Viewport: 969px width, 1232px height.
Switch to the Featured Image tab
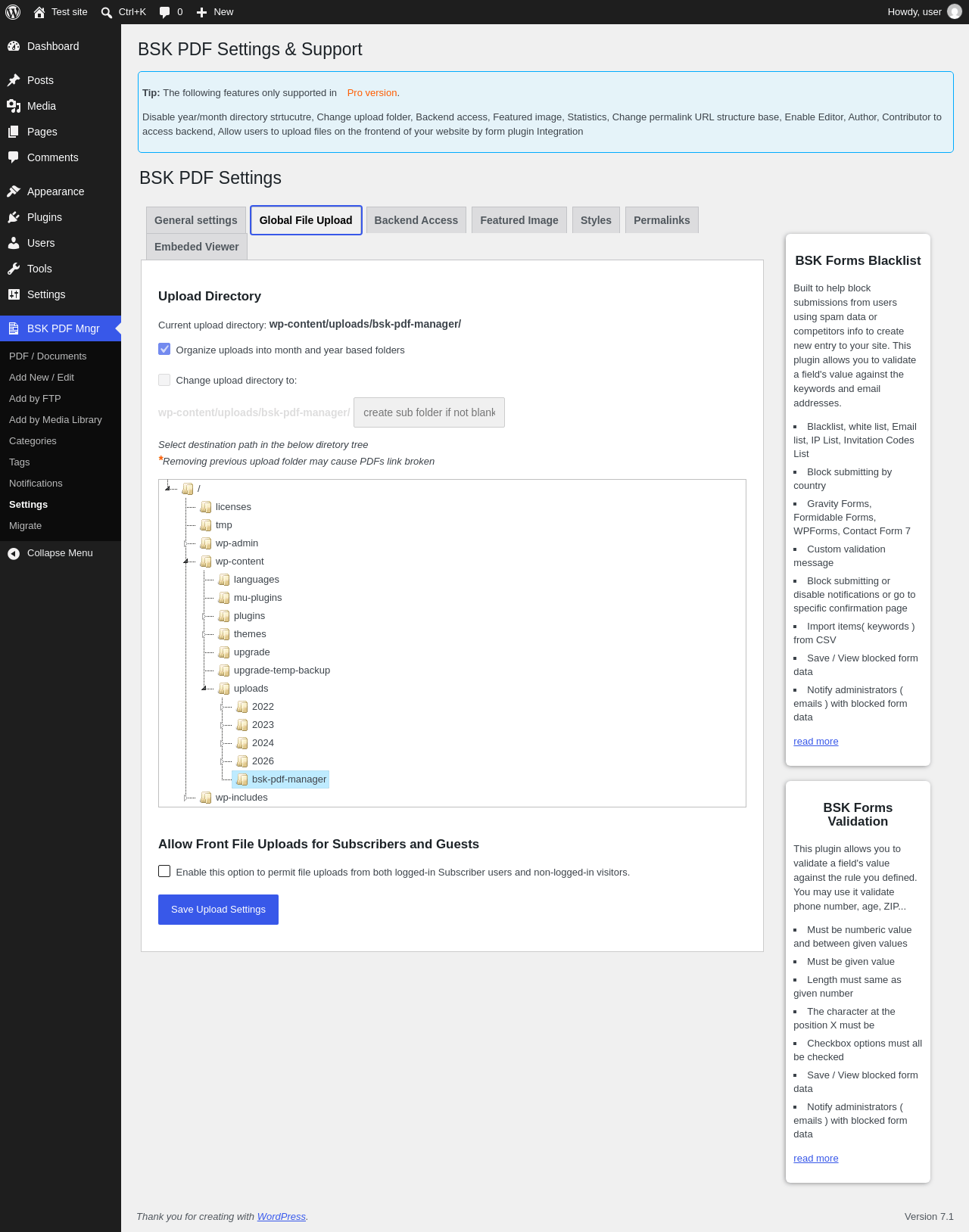click(519, 220)
